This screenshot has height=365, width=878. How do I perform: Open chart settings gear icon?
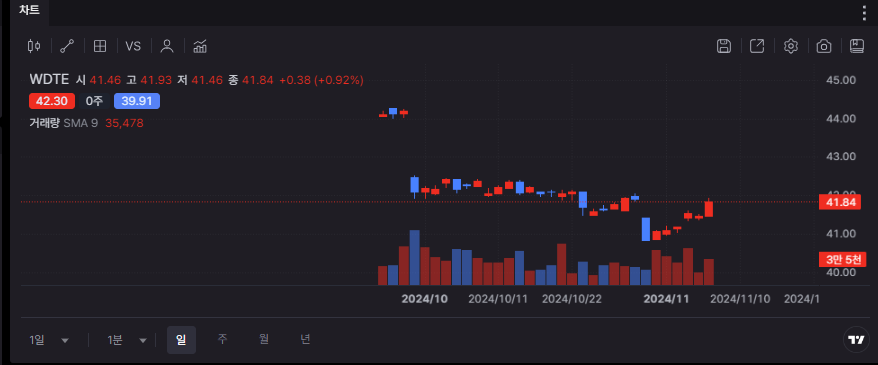click(791, 46)
